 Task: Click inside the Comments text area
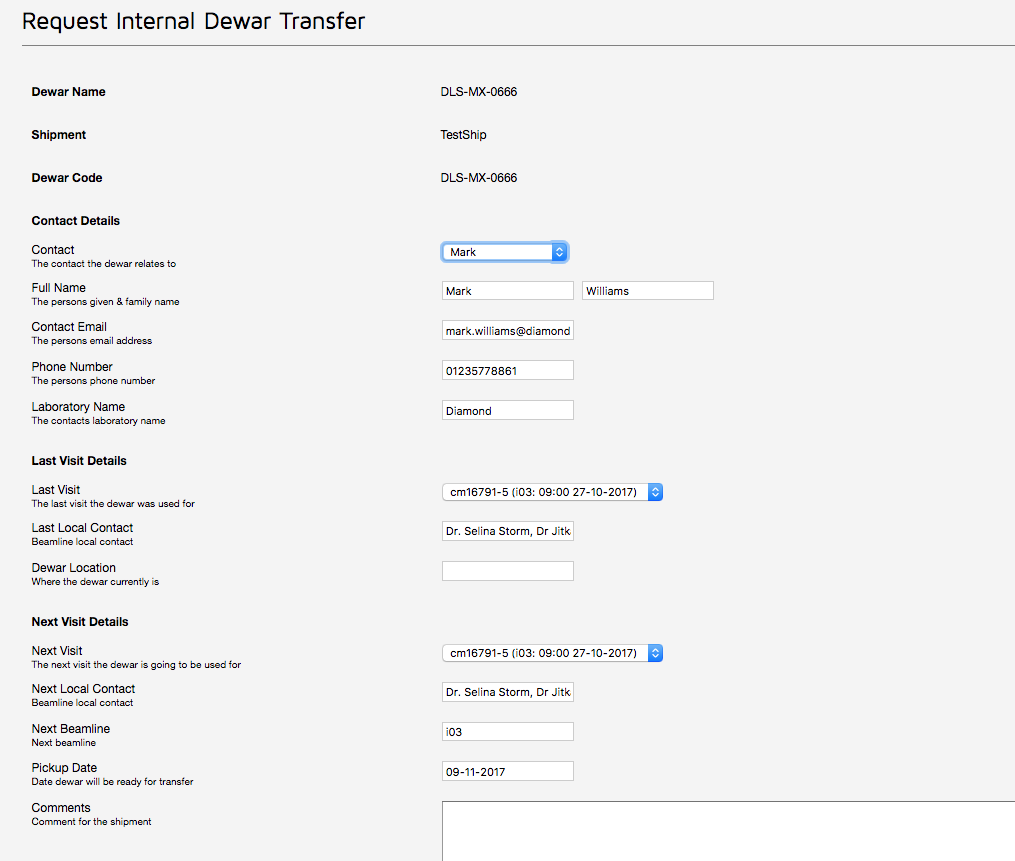pos(727,830)
